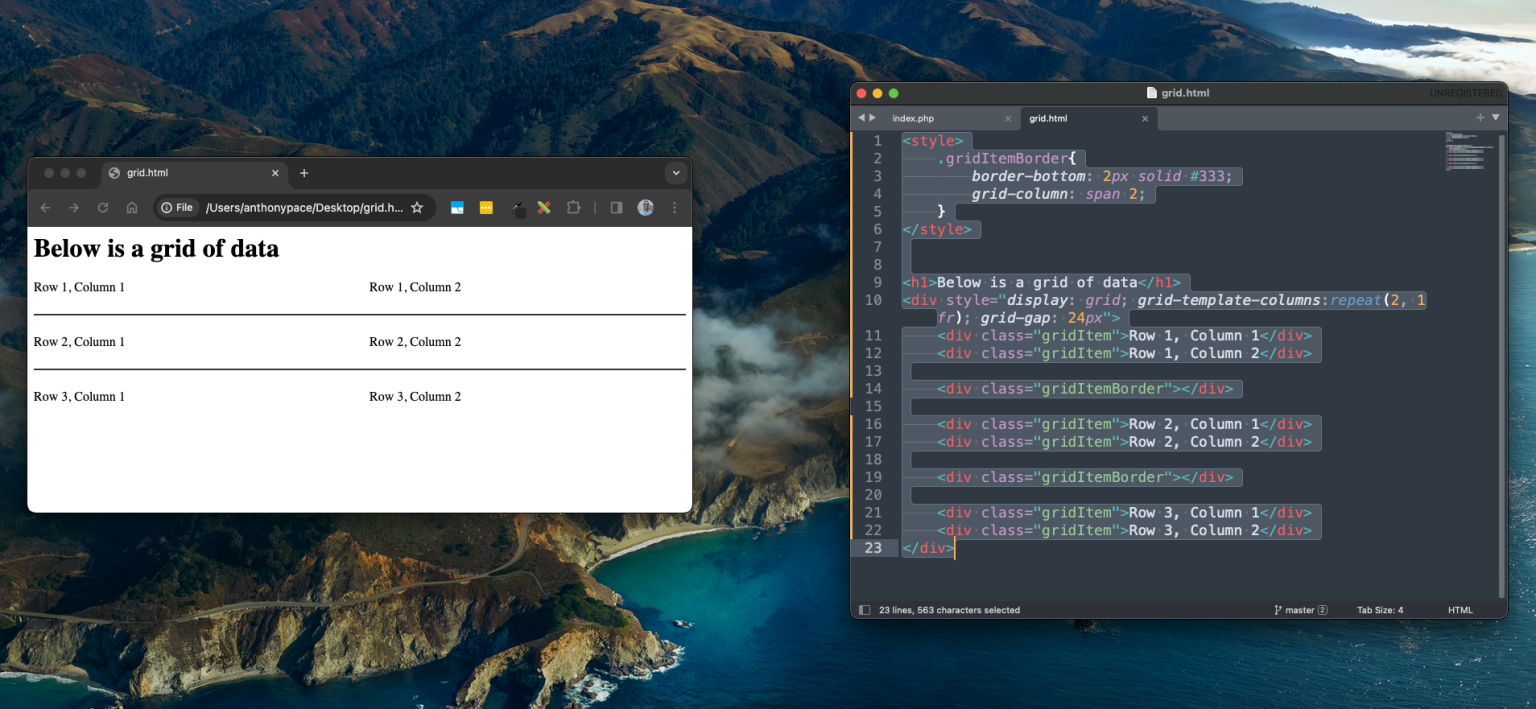1536x709 pixels.
Task: Open the browser tab search chevron
Action: pos(676,172)
